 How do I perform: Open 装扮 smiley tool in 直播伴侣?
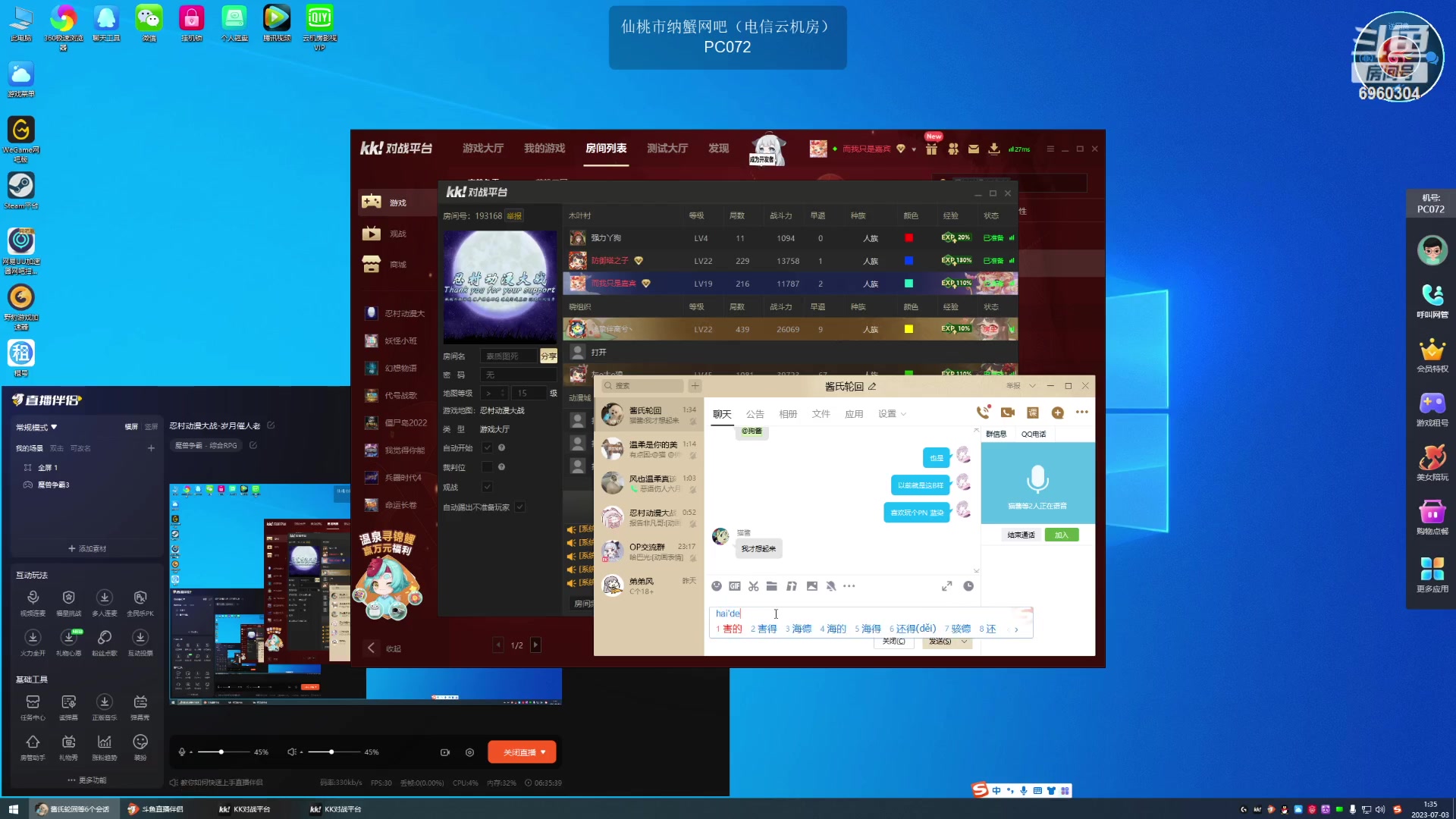click(140, 746)
